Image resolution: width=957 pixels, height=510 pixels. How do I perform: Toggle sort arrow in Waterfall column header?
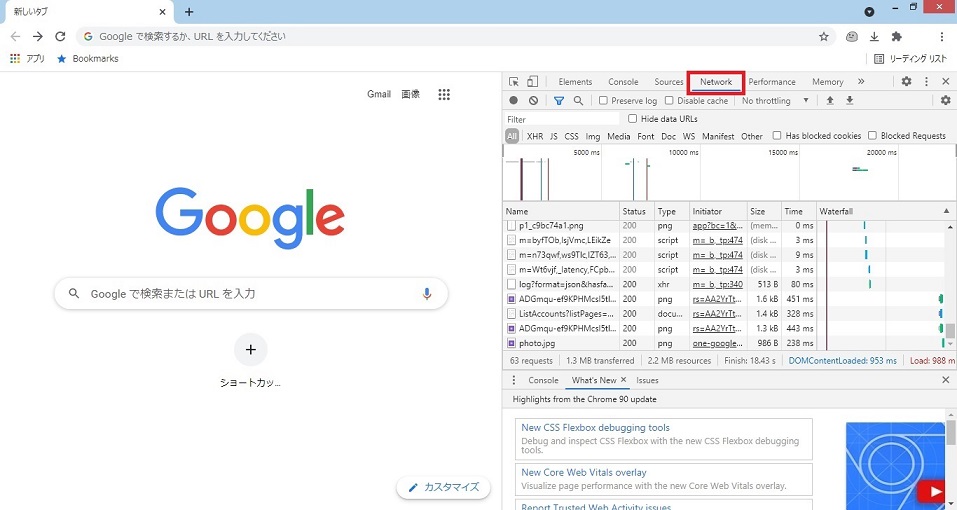[947, 211]
